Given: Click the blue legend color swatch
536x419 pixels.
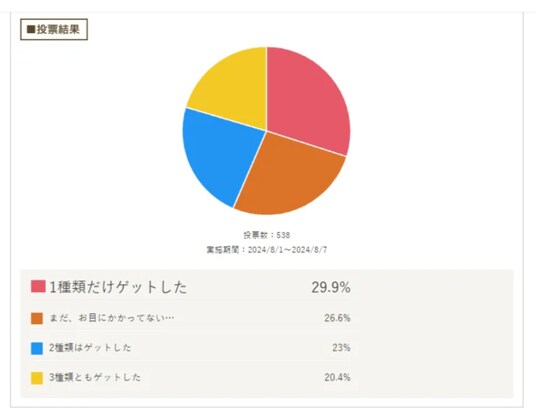Looking at the screenshot, I should click(37, 348).
